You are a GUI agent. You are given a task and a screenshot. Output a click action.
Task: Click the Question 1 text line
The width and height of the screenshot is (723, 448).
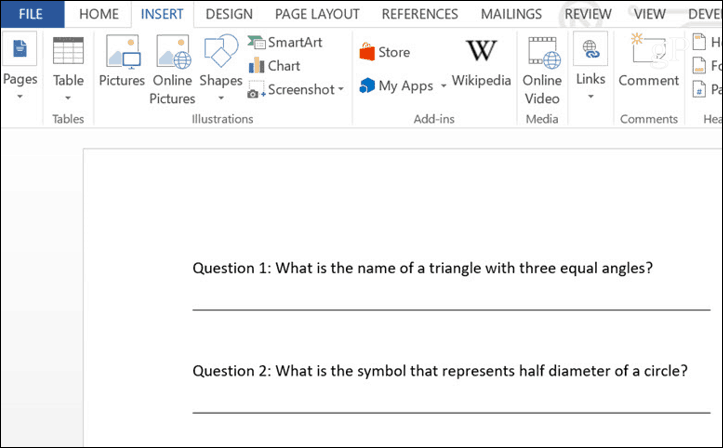point(422,268)
